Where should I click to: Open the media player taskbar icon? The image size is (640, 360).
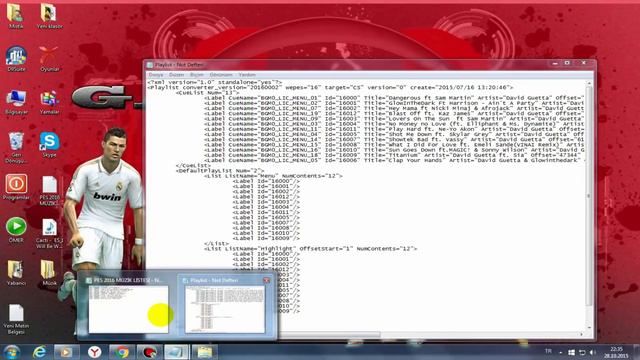tap(66, 352)
